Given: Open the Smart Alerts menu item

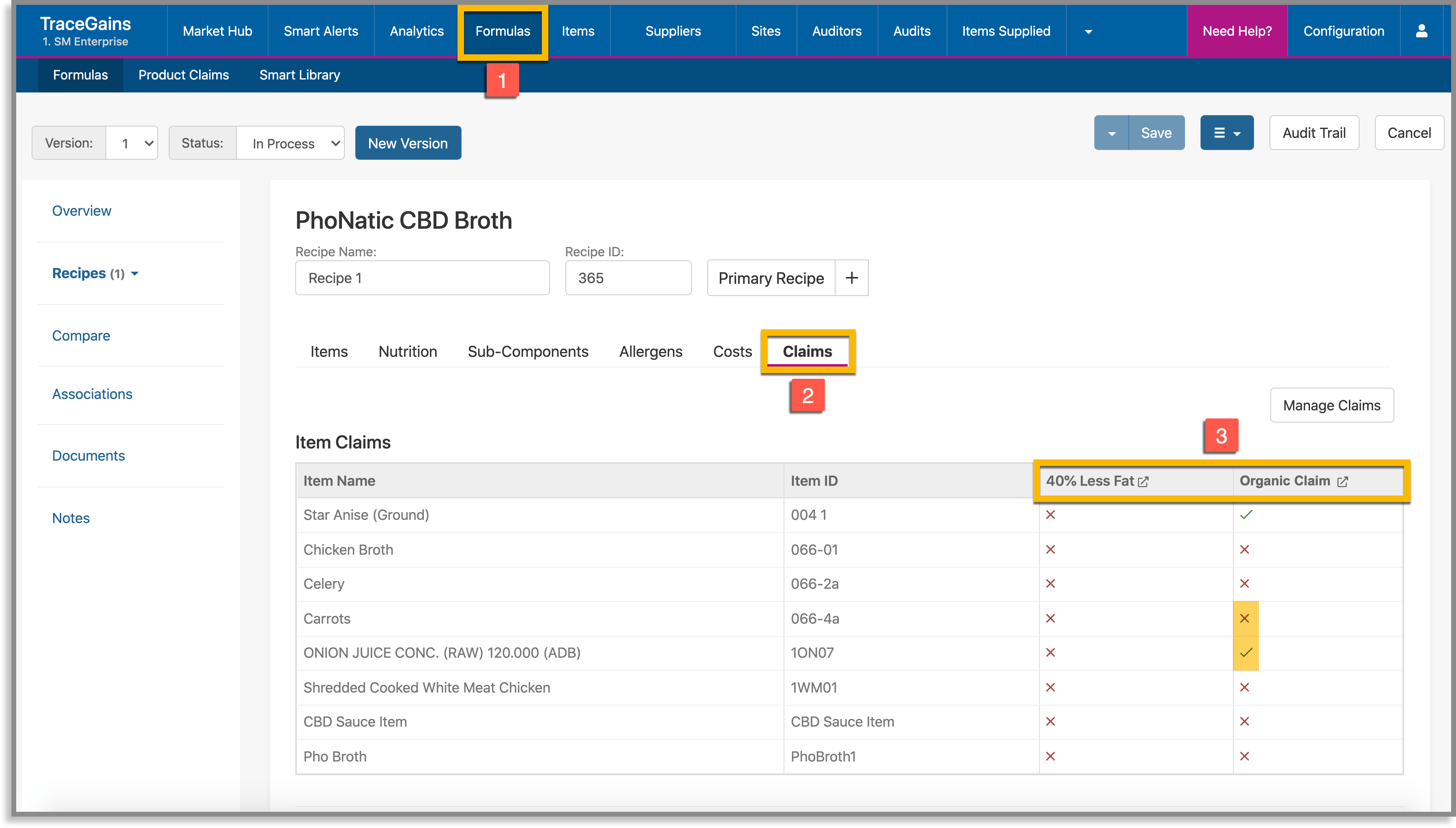Looking at the screenshot, I should coord(320,31).
